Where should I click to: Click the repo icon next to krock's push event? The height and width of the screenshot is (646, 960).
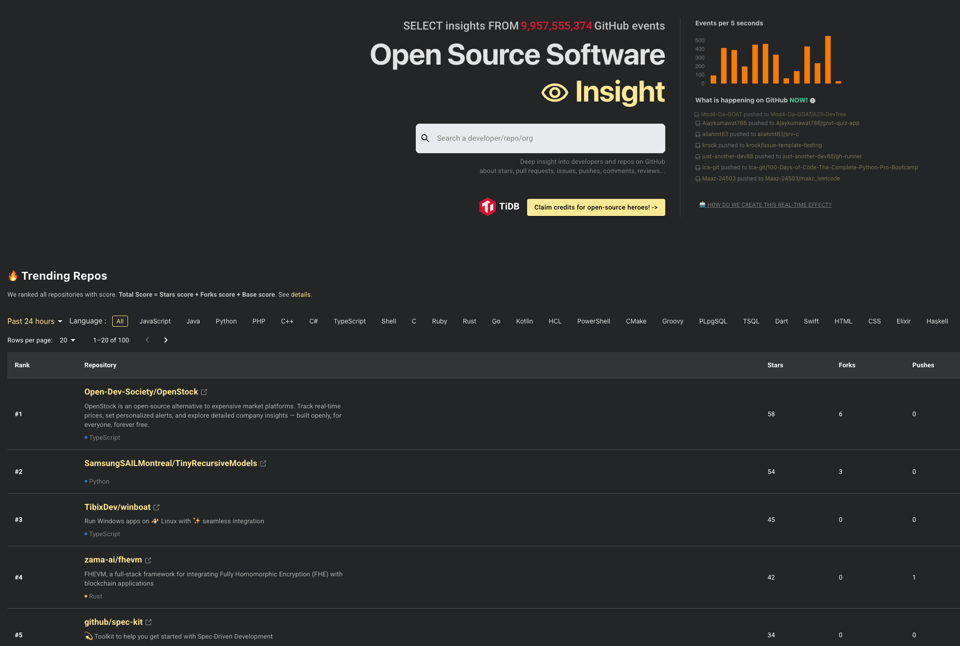pyautogui.click(x=697, y=145)
